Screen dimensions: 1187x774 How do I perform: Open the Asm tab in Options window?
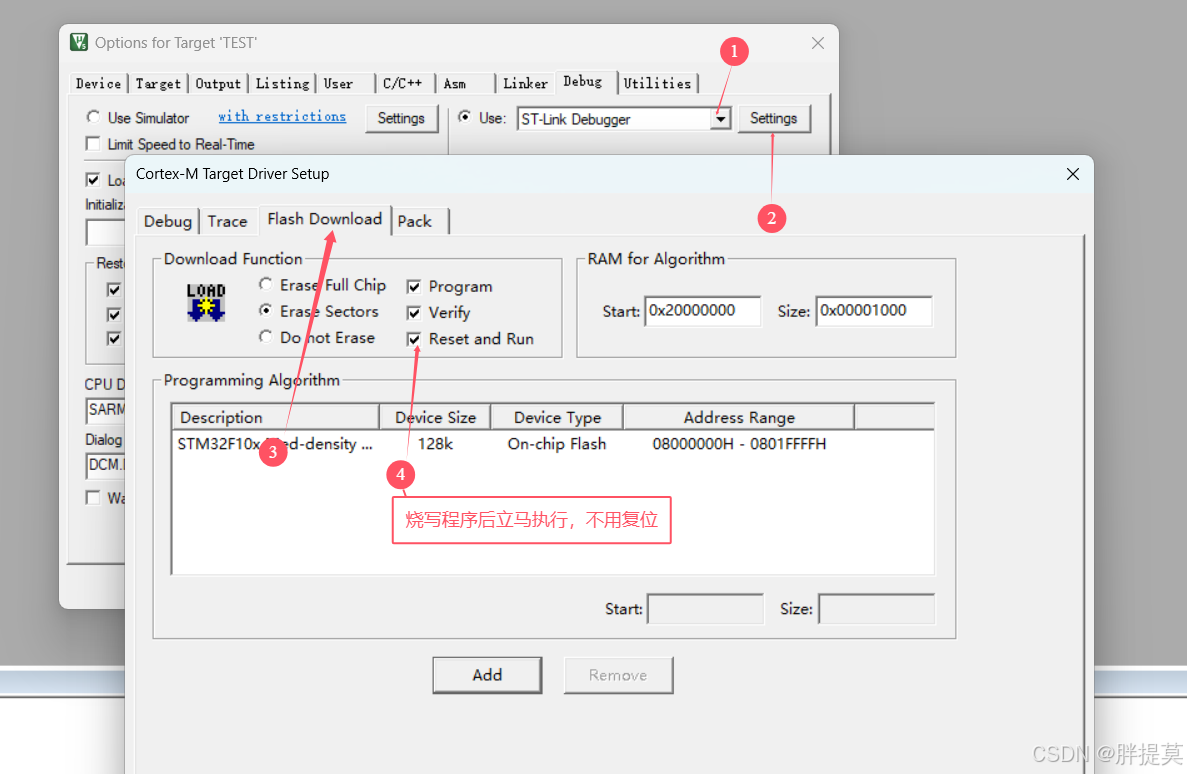point(455,83)
